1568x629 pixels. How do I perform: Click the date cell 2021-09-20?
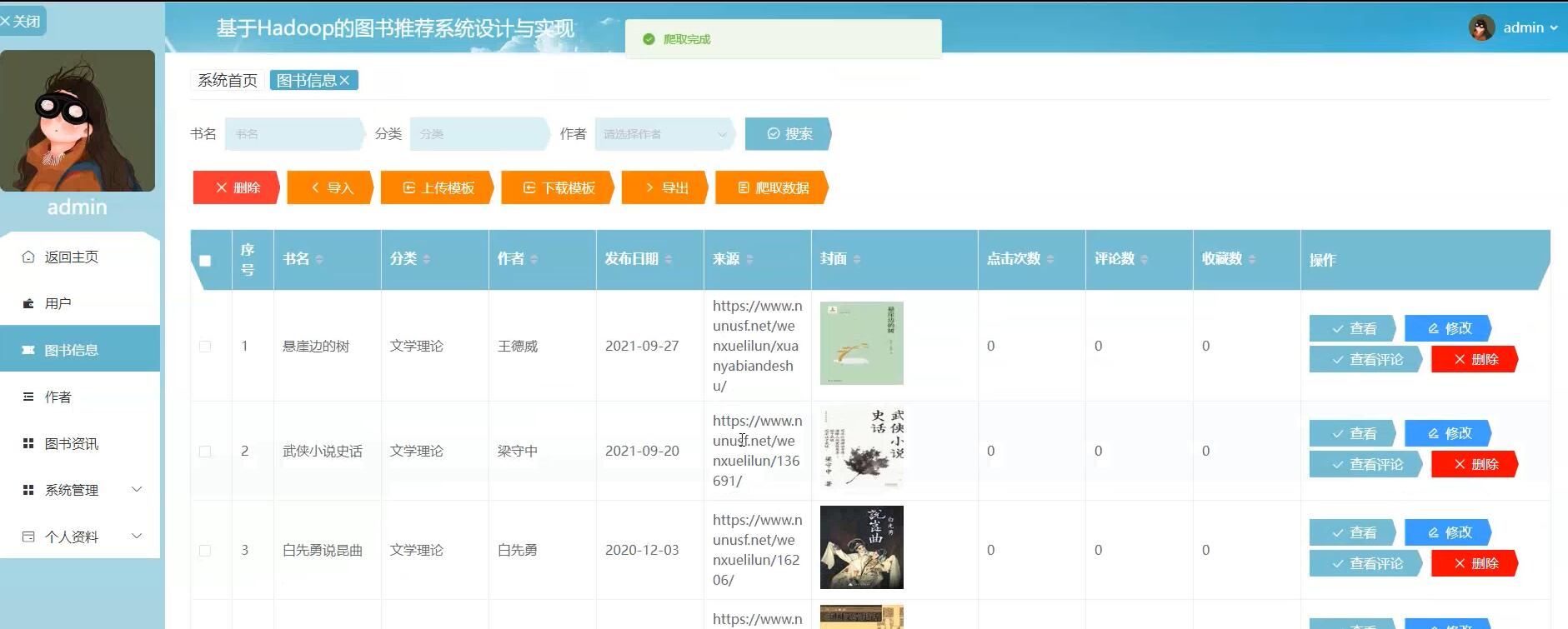point(642,451)
